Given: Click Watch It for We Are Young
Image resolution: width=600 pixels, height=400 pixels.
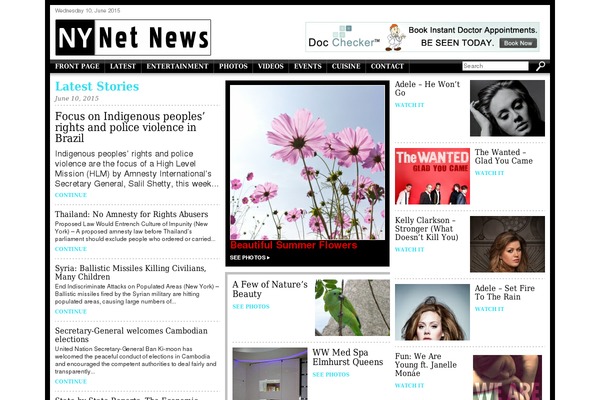Looking at the screenshot, I should click(409, 385).
